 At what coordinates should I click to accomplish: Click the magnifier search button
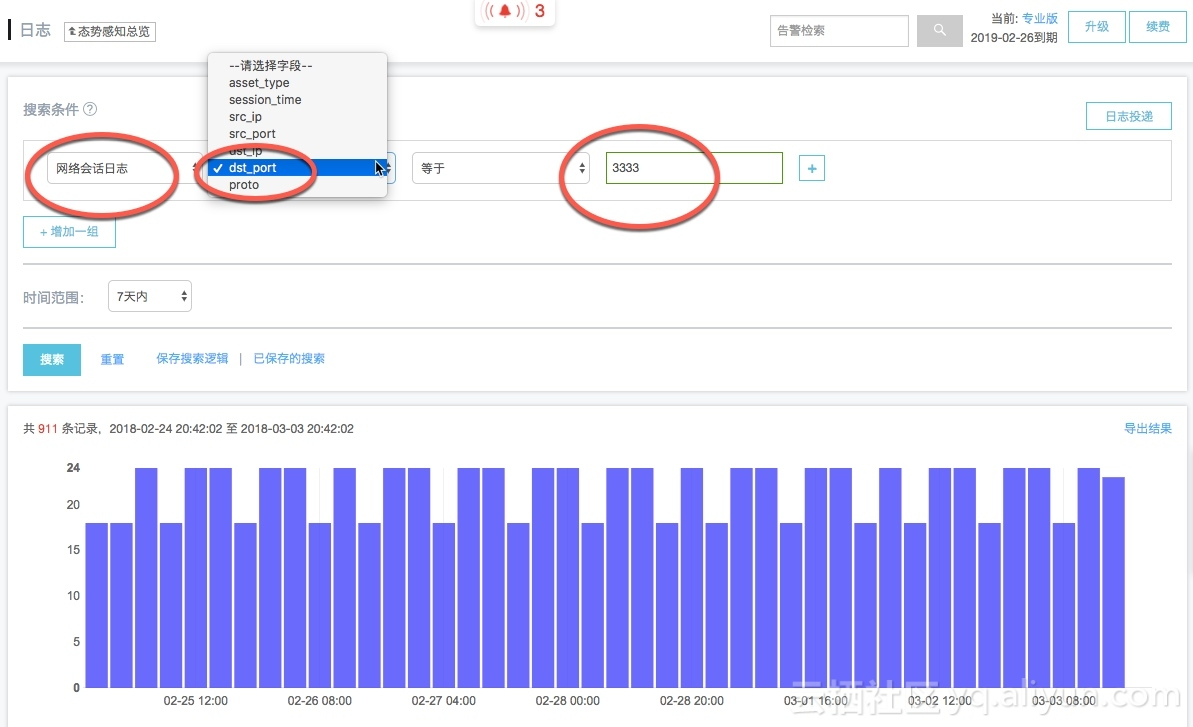(940, 30)
